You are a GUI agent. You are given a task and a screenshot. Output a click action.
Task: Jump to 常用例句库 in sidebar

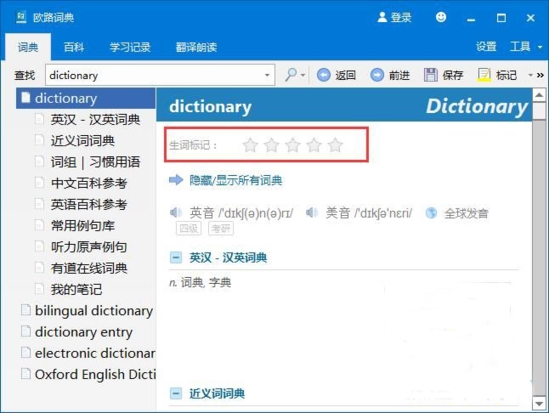[x=83, y=226]
